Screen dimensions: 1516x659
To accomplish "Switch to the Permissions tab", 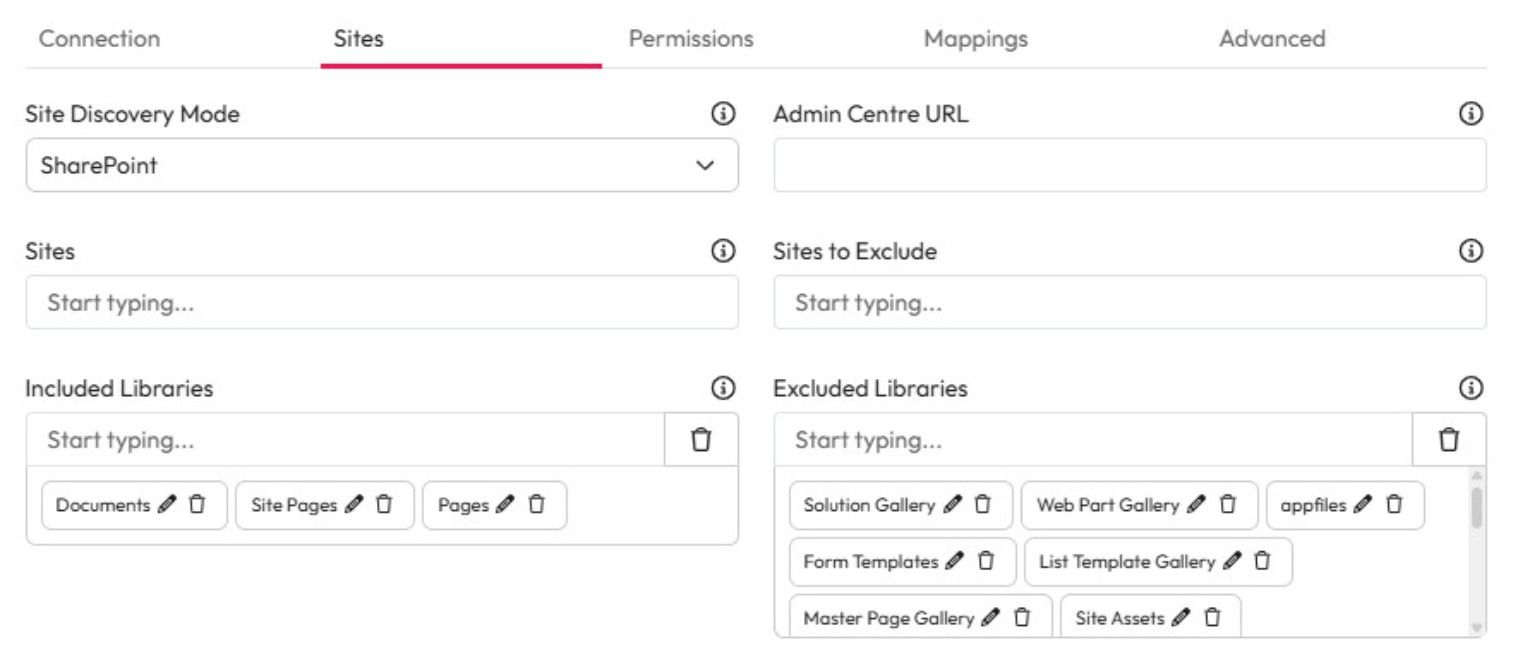I will pyautogui.click(x=691, y=39).
